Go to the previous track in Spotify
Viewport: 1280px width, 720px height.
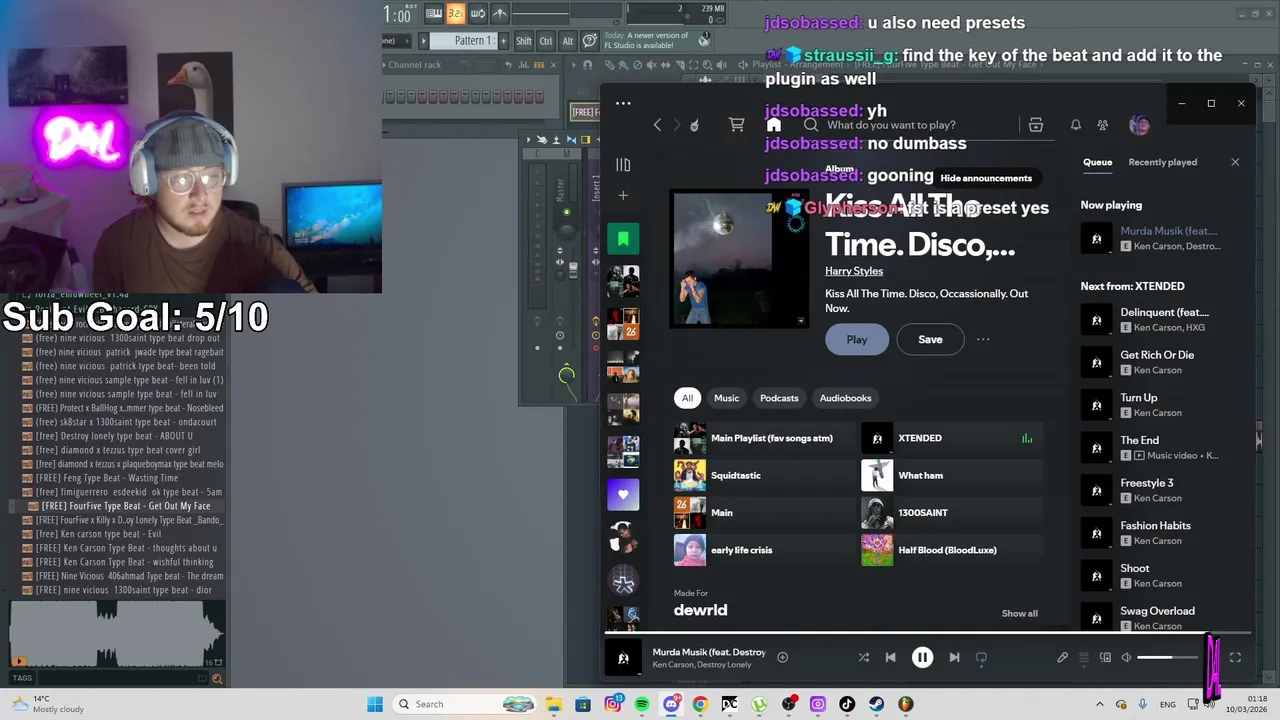(890, 657)
